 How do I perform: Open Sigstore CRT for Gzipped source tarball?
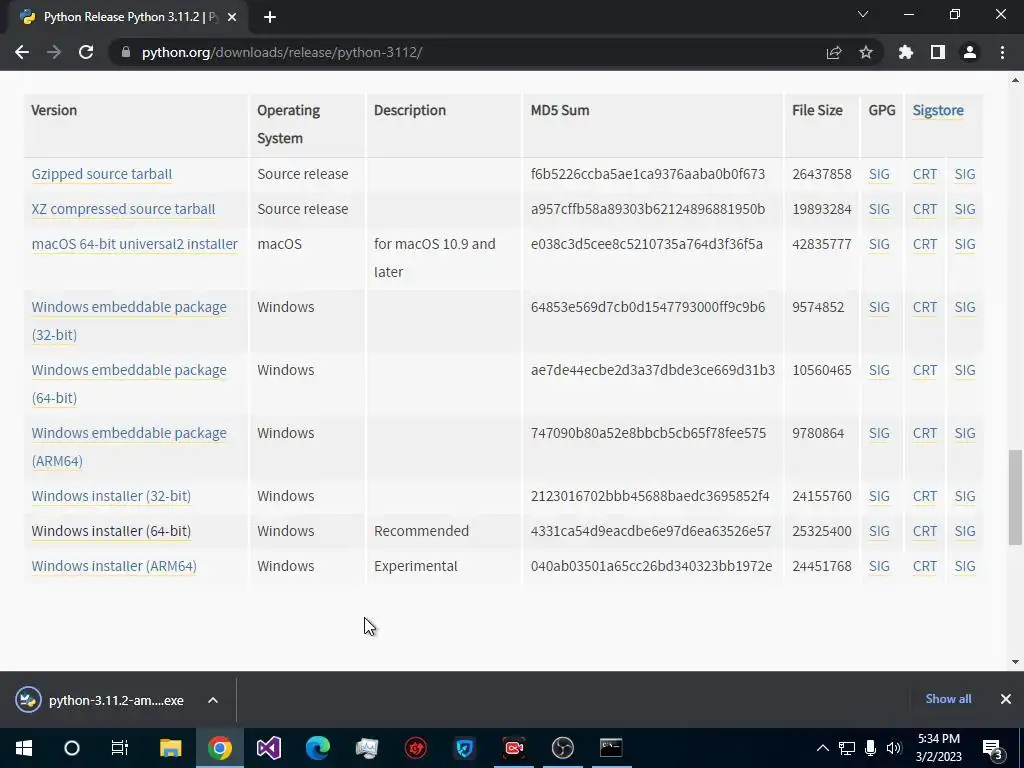click(x=925, y=174)
